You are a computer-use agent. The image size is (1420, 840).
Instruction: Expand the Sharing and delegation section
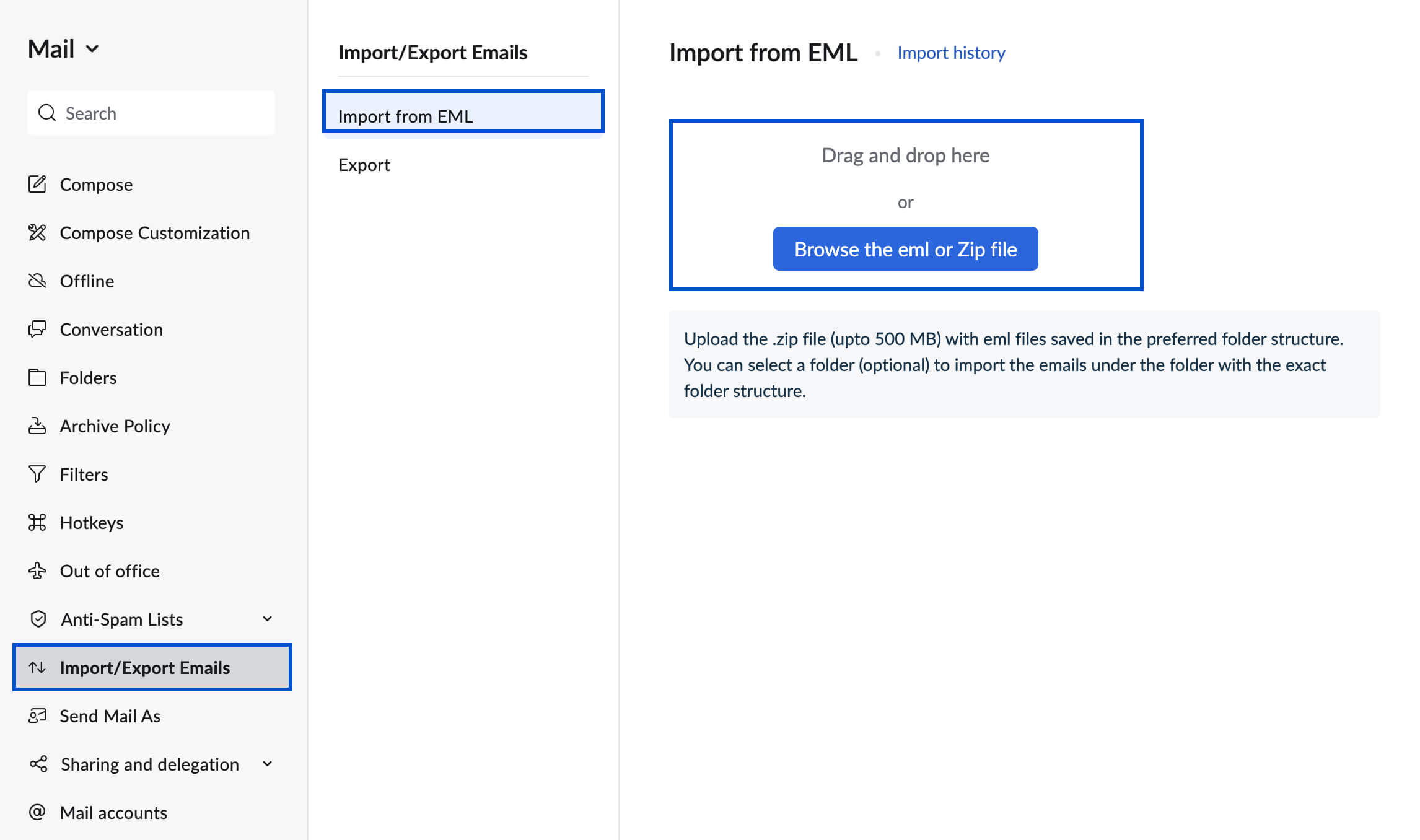coord(270,763)
